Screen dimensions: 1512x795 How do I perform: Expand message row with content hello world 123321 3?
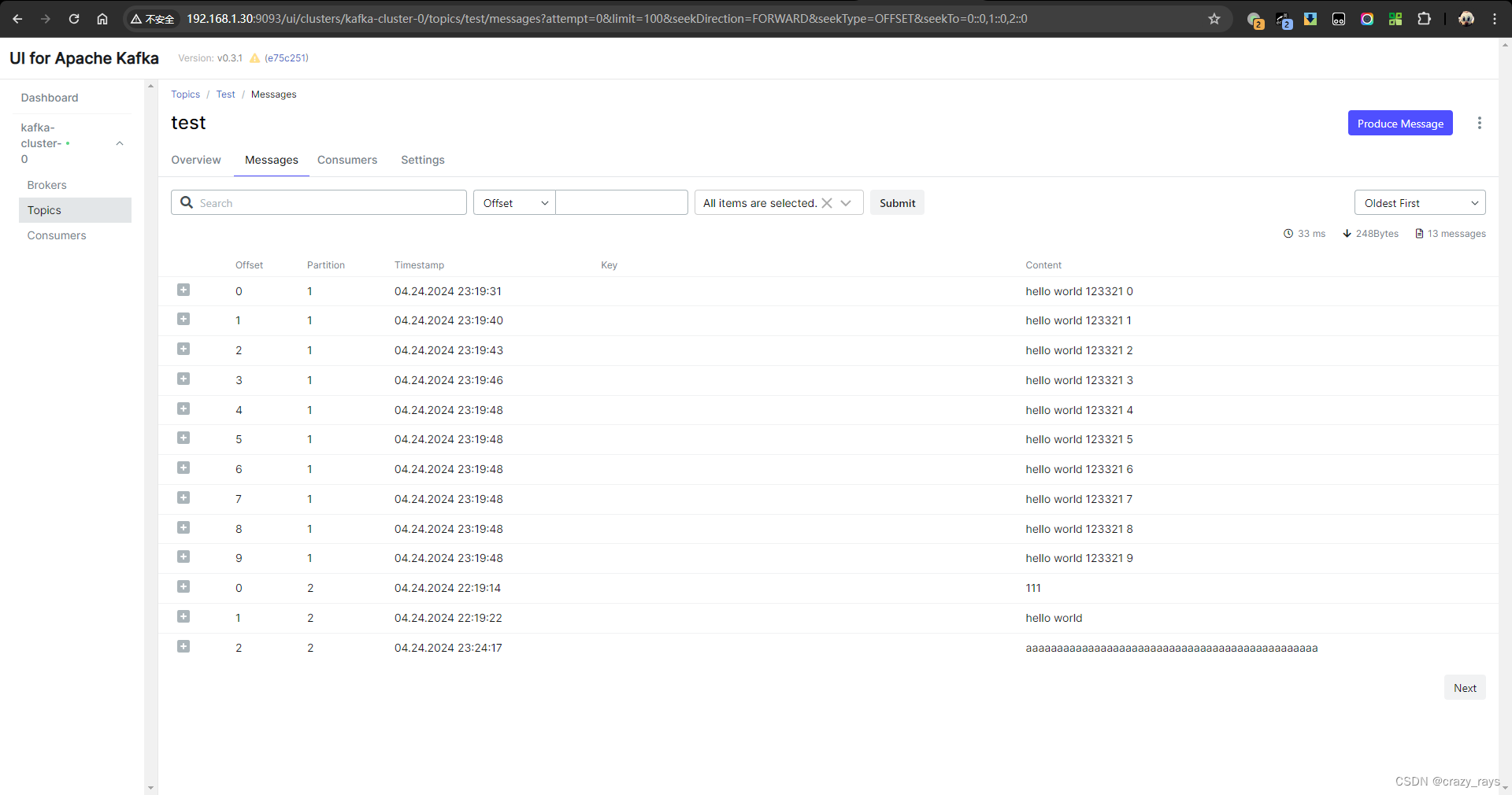point(183,379)
